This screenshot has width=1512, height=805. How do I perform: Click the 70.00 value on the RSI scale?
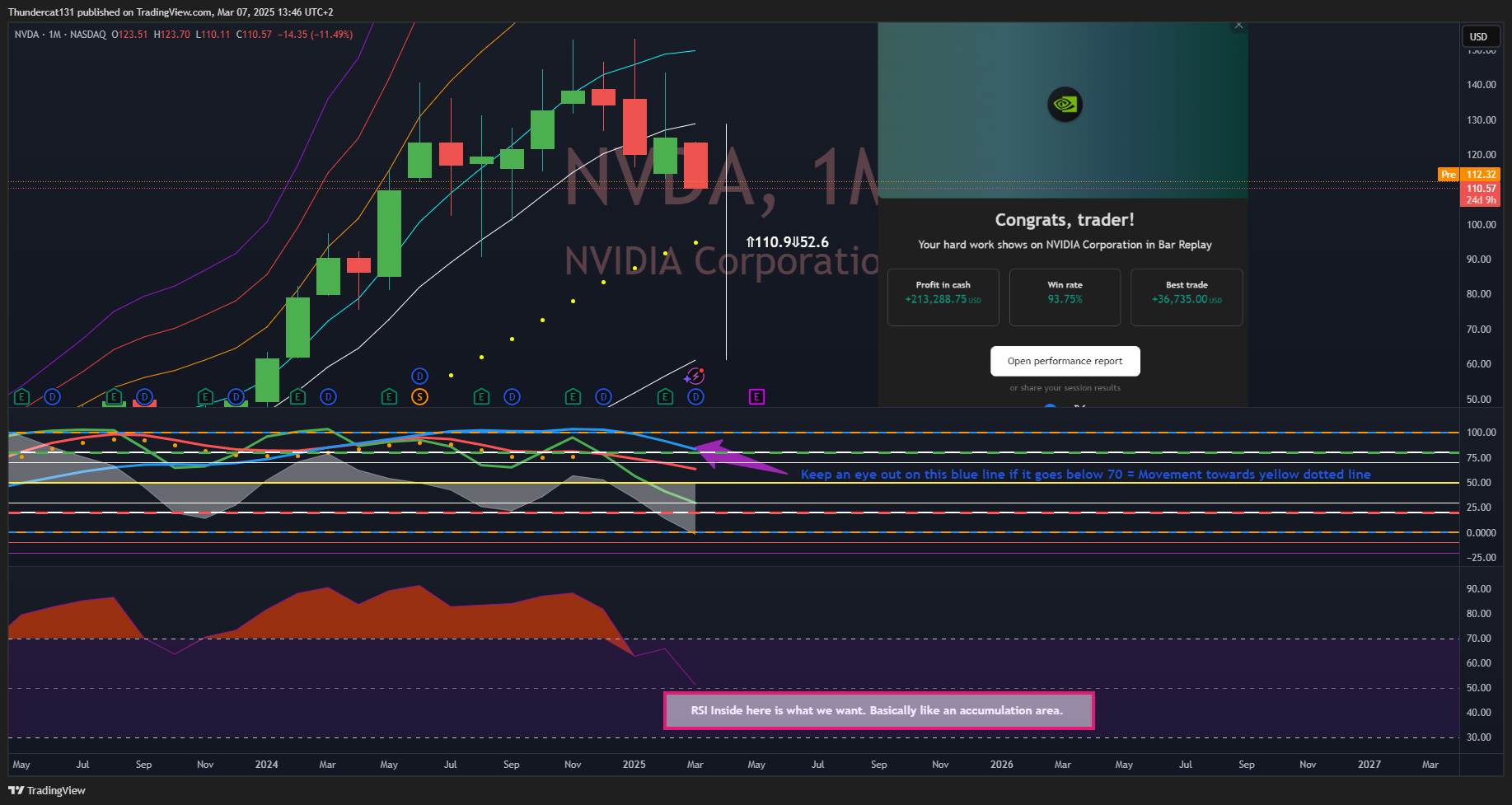pos(1478,639)
